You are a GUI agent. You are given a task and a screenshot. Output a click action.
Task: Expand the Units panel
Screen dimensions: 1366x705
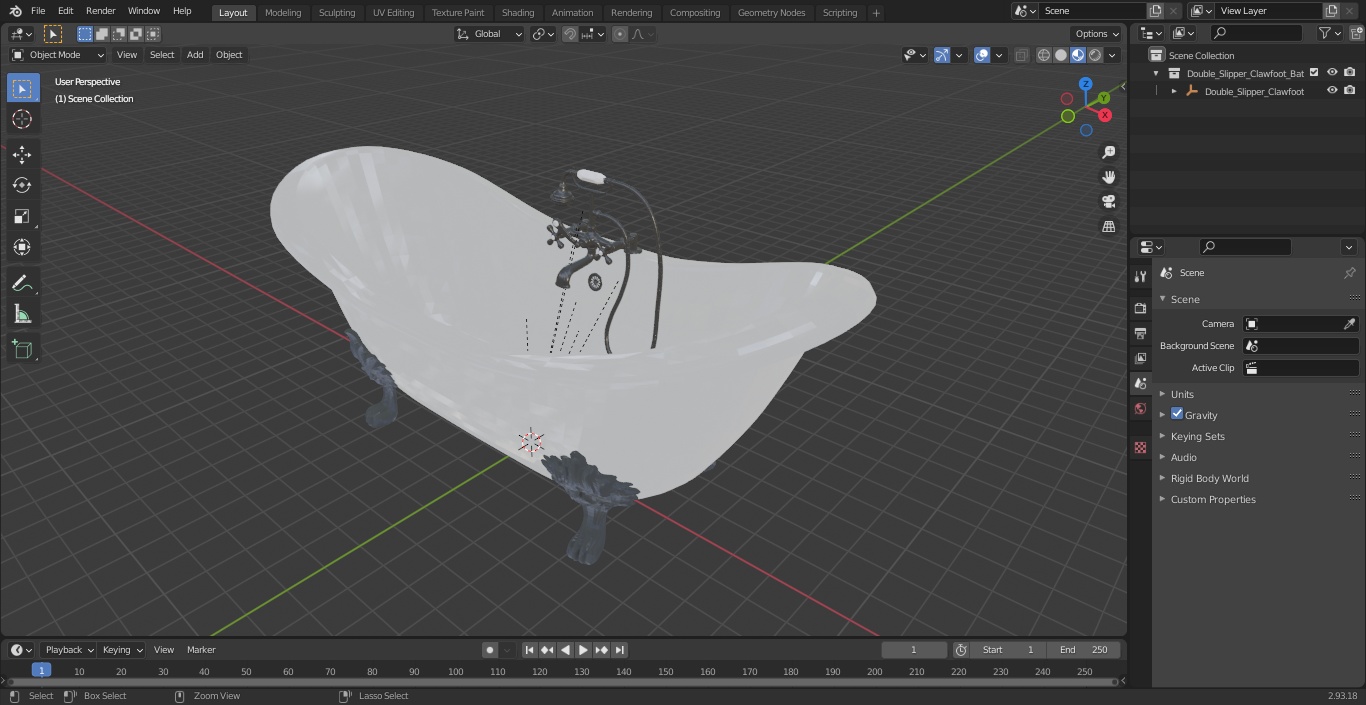tap(1182, 394)
